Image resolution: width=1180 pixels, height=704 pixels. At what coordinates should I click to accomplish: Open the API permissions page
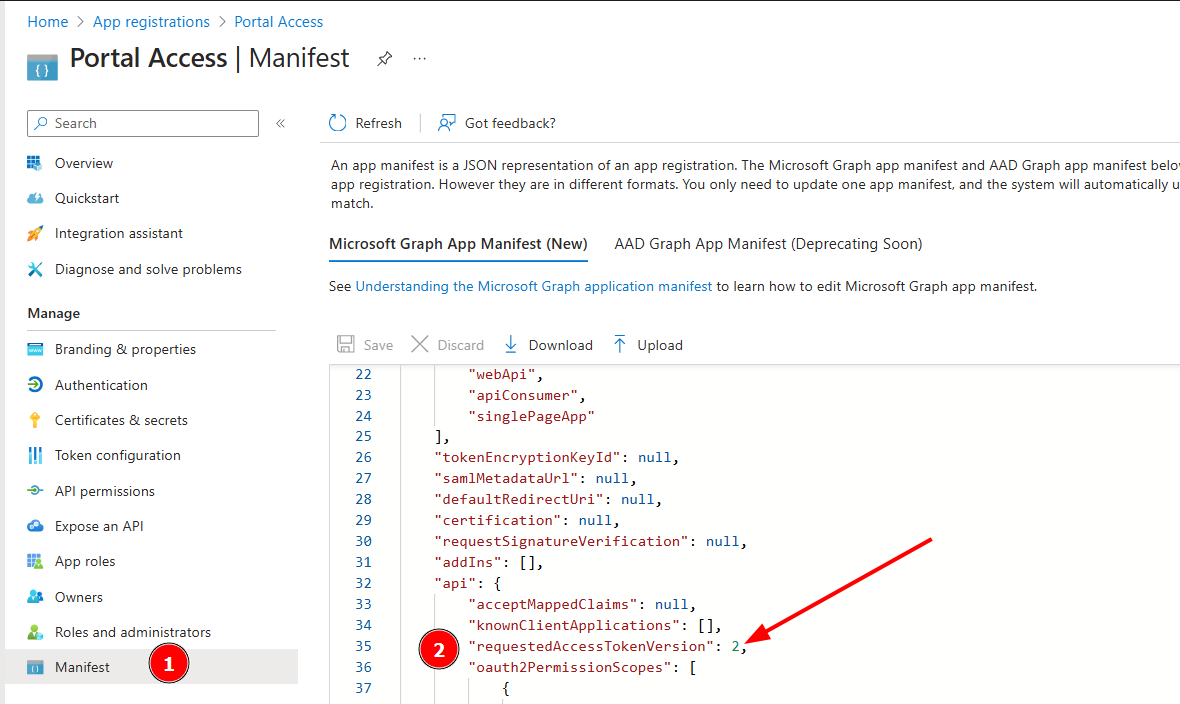coord(105,491)
